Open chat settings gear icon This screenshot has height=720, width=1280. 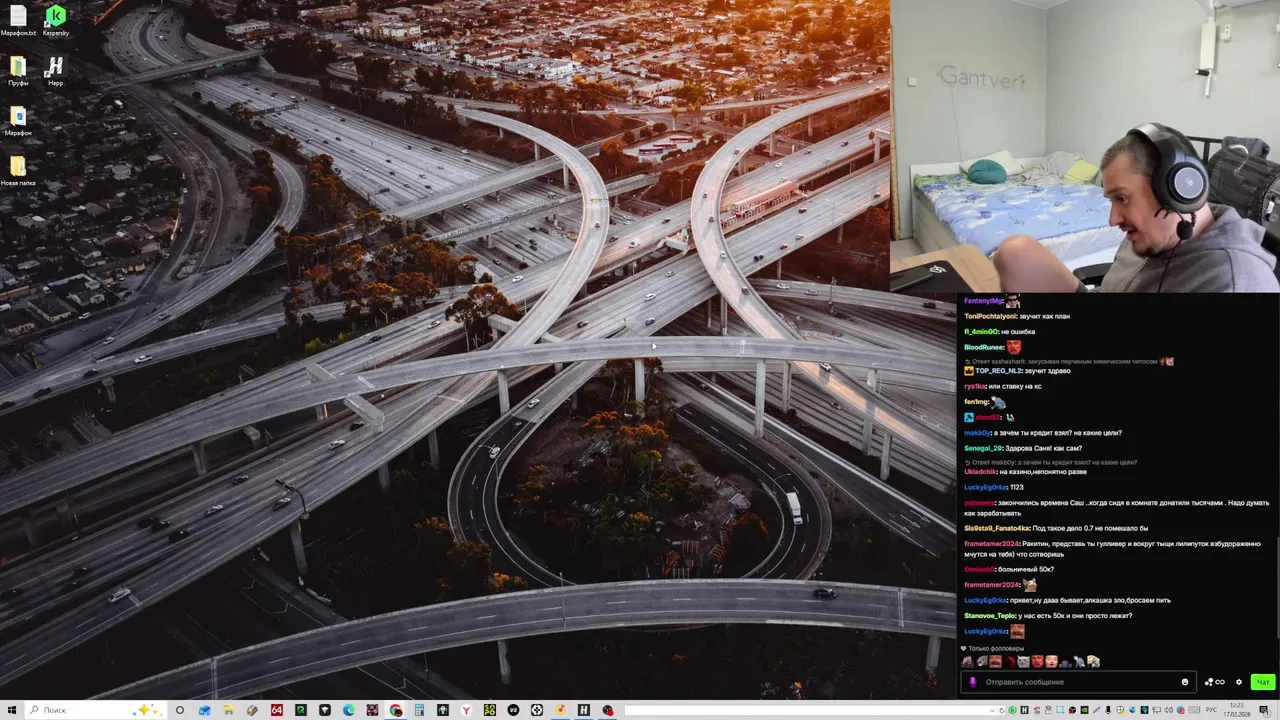(1239, 682)
